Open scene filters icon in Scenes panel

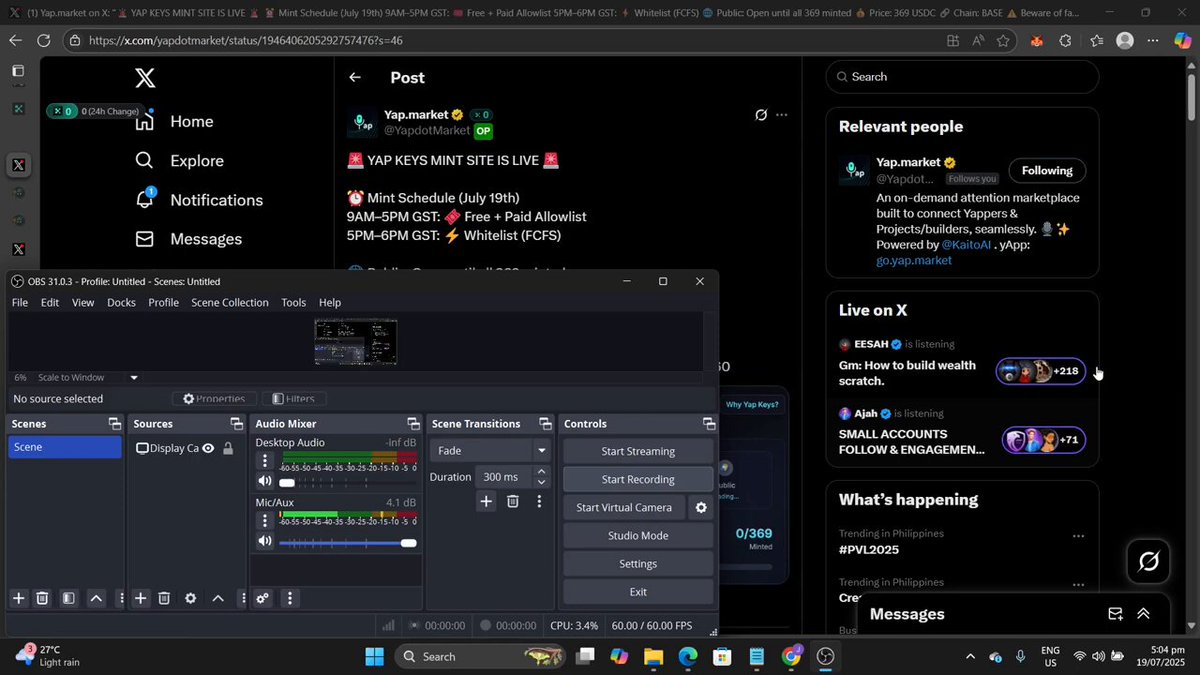(68, 598)
